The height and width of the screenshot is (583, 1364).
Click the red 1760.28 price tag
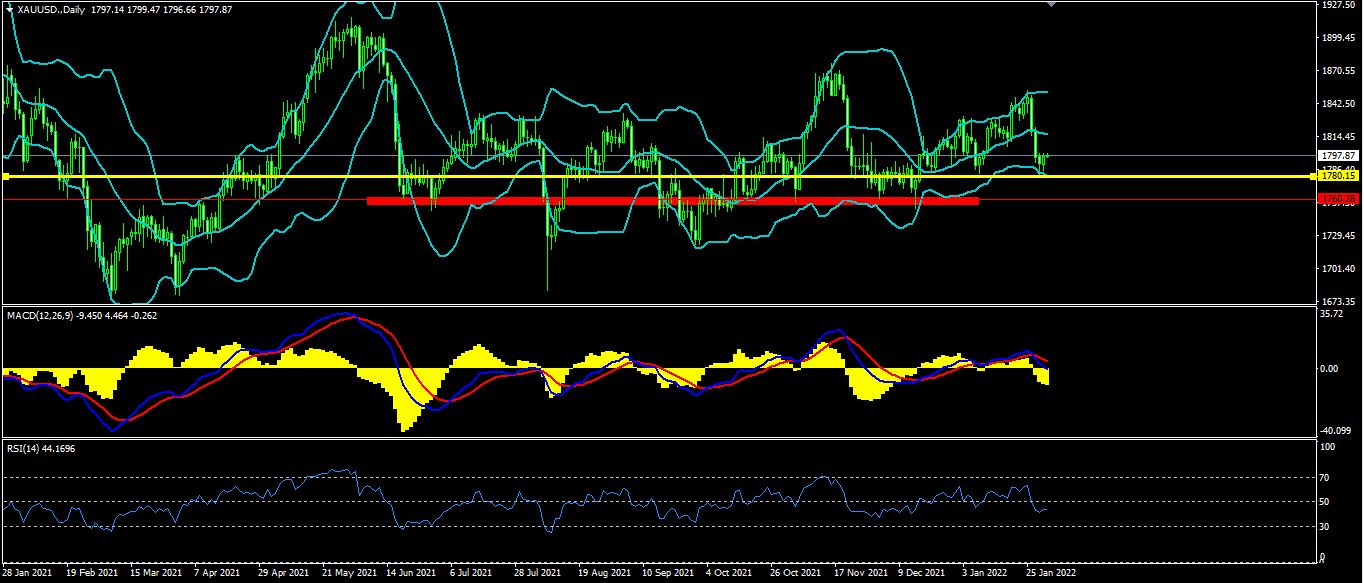pyautogui.click(x=1337, y=200)
